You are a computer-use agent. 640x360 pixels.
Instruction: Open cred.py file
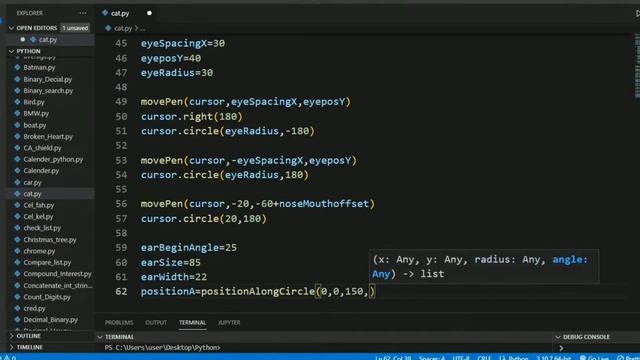click(34, 308)
